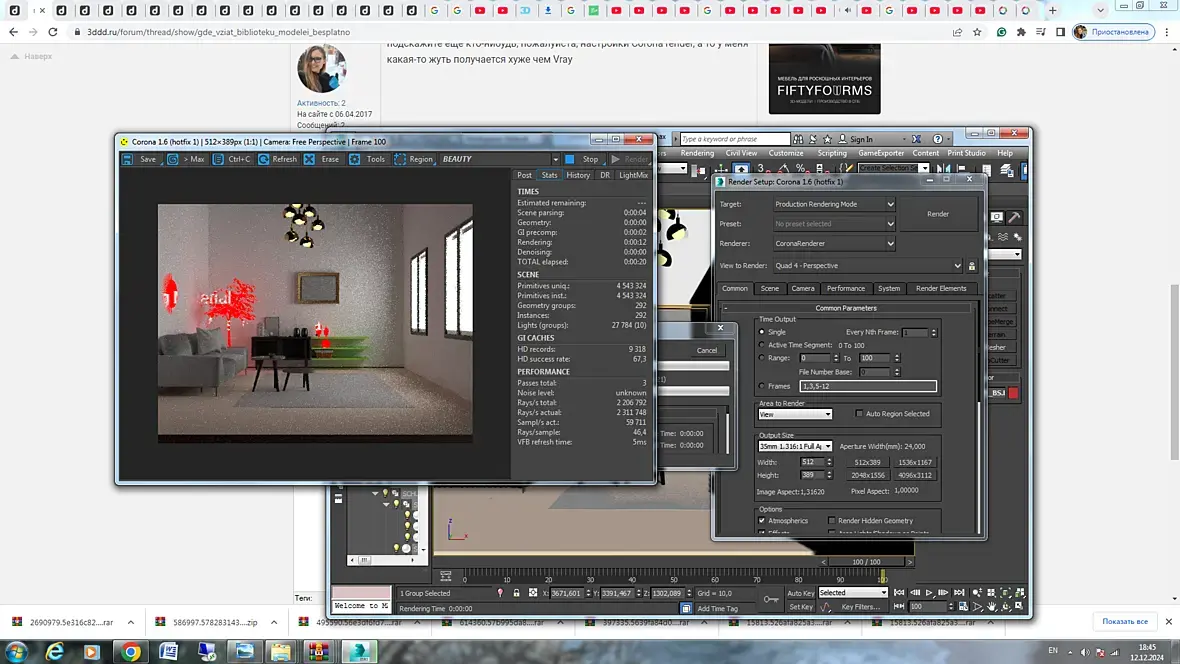1180x664 pixels.
Task: Open Area to Render View dropdown
Action: click(795, 414)
